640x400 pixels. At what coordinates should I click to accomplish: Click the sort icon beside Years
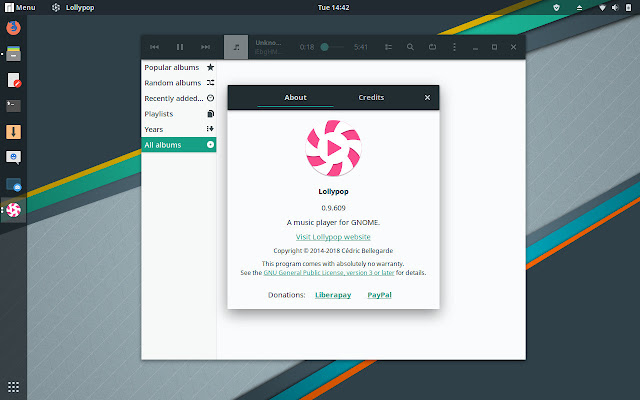(210, 129)
